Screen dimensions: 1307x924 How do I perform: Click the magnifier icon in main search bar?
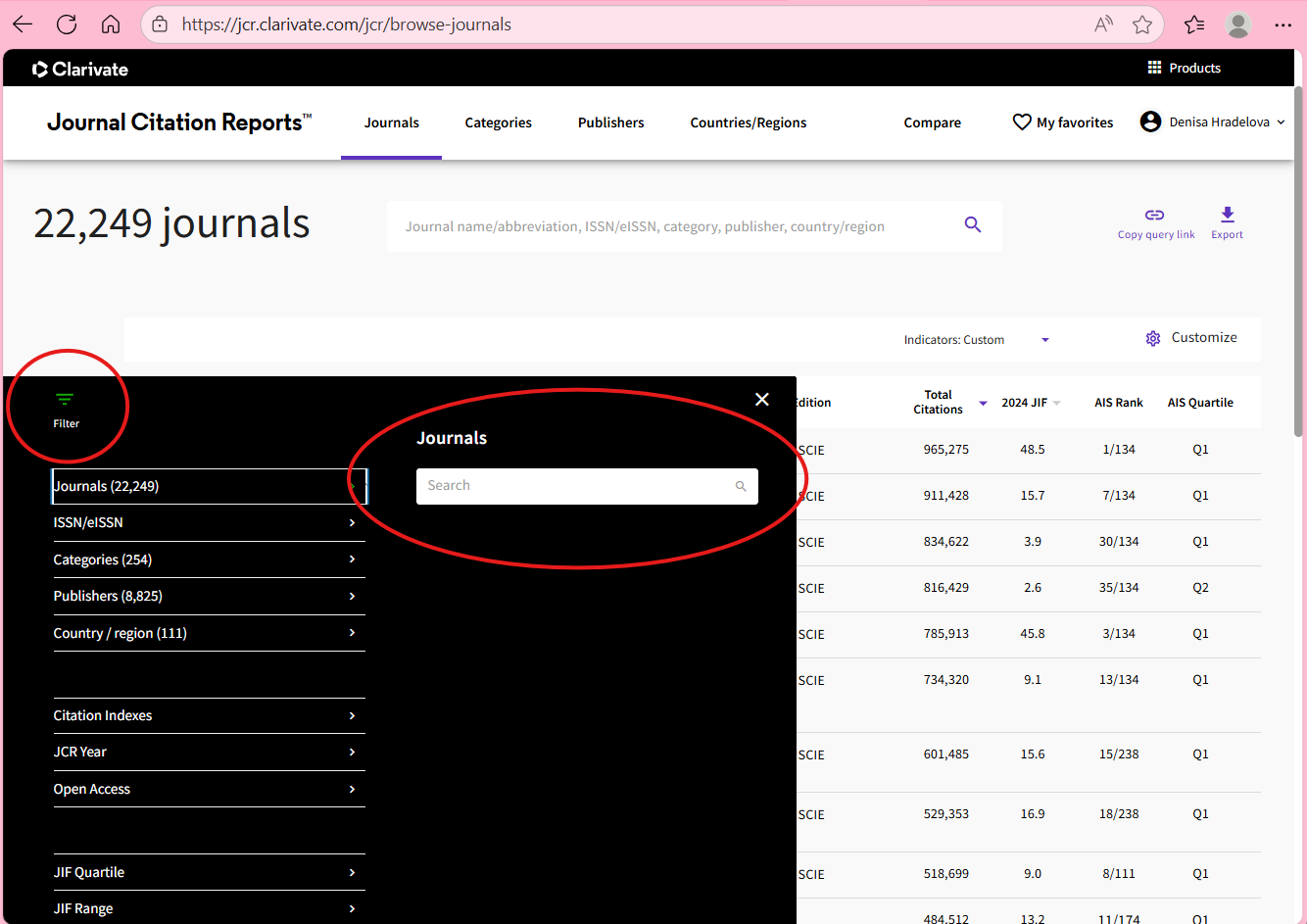click(x=972, y=225)
